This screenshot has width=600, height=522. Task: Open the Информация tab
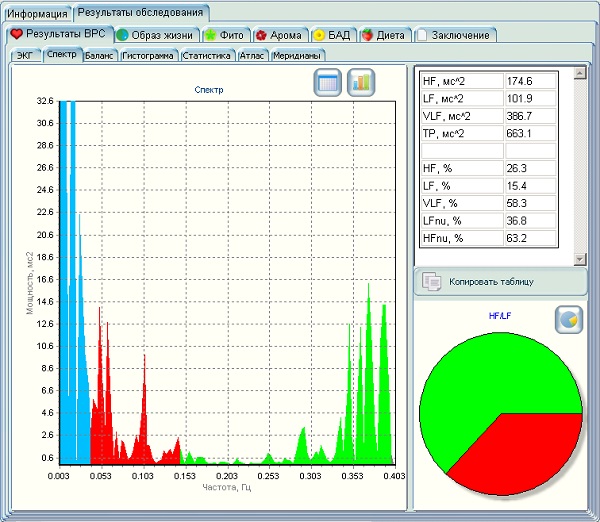click(37, 14)
